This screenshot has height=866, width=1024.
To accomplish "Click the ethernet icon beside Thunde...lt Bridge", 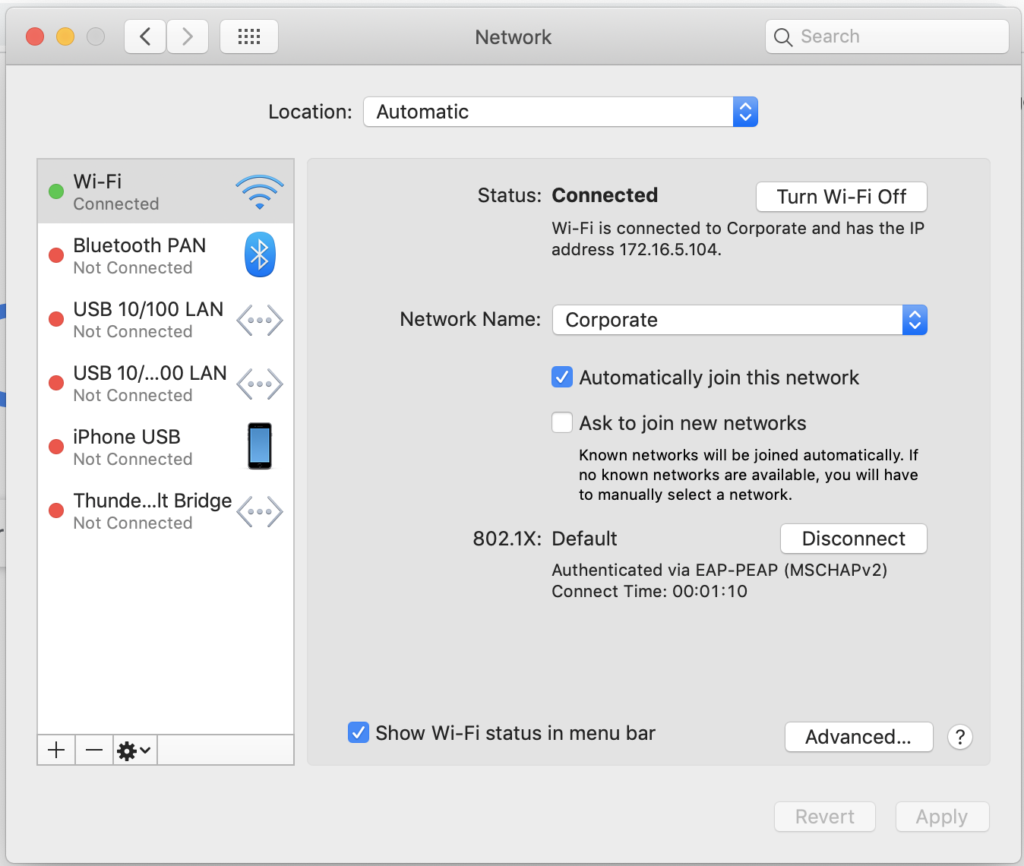I will [259, 511].
